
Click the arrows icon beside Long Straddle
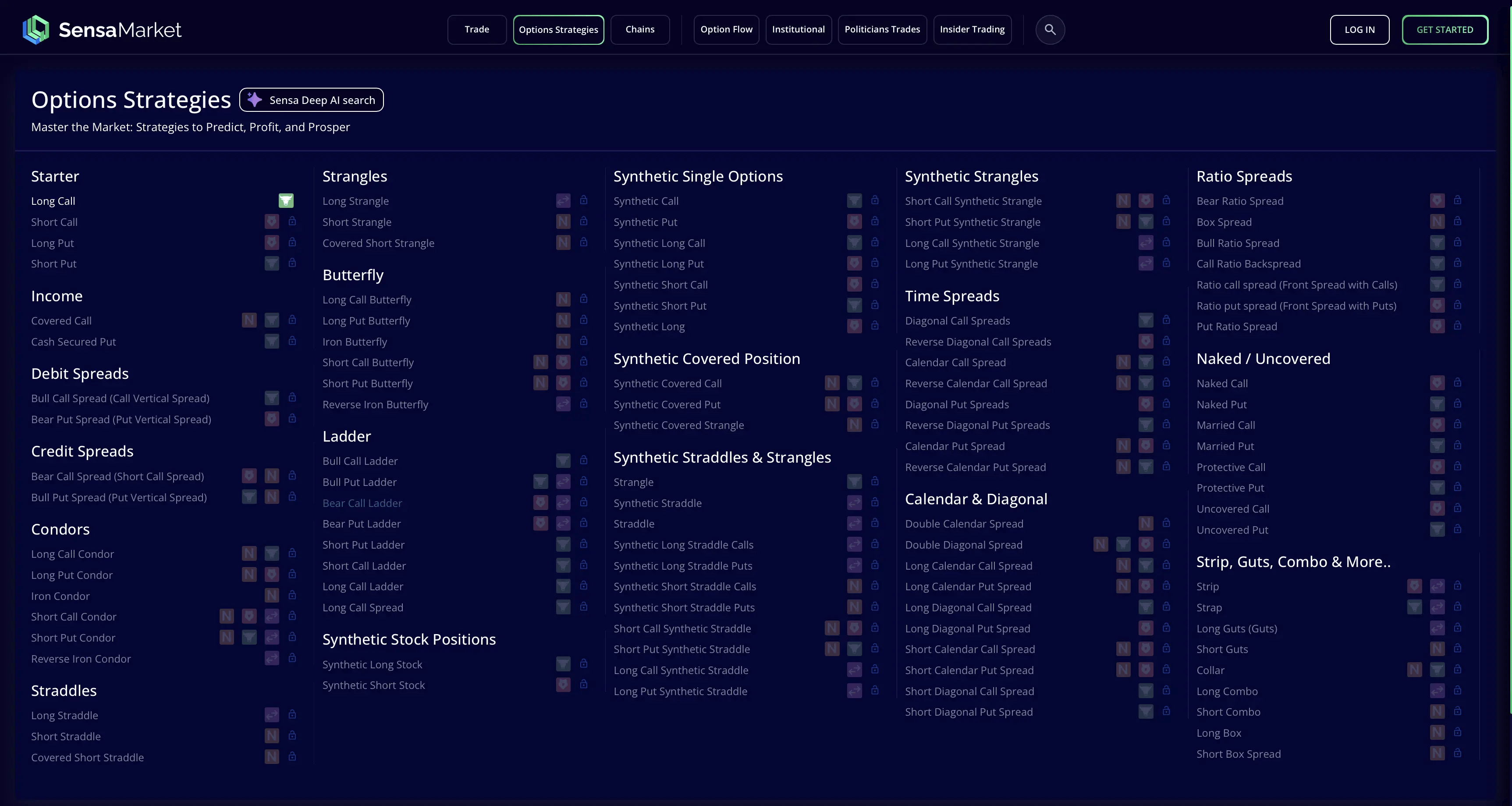[x=271, y=715]
